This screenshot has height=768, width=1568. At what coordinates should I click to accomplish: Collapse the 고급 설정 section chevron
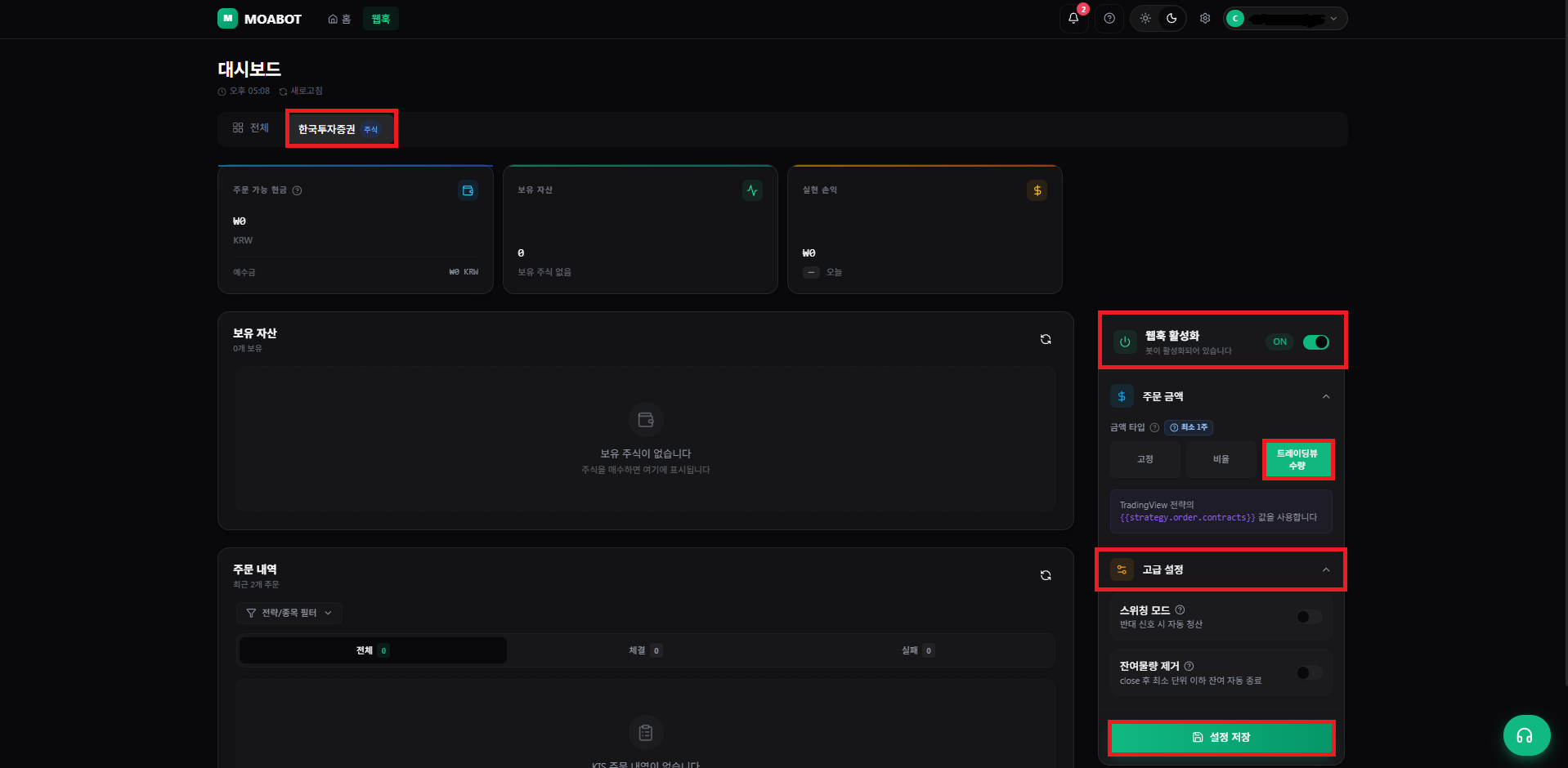[1326, 569]
